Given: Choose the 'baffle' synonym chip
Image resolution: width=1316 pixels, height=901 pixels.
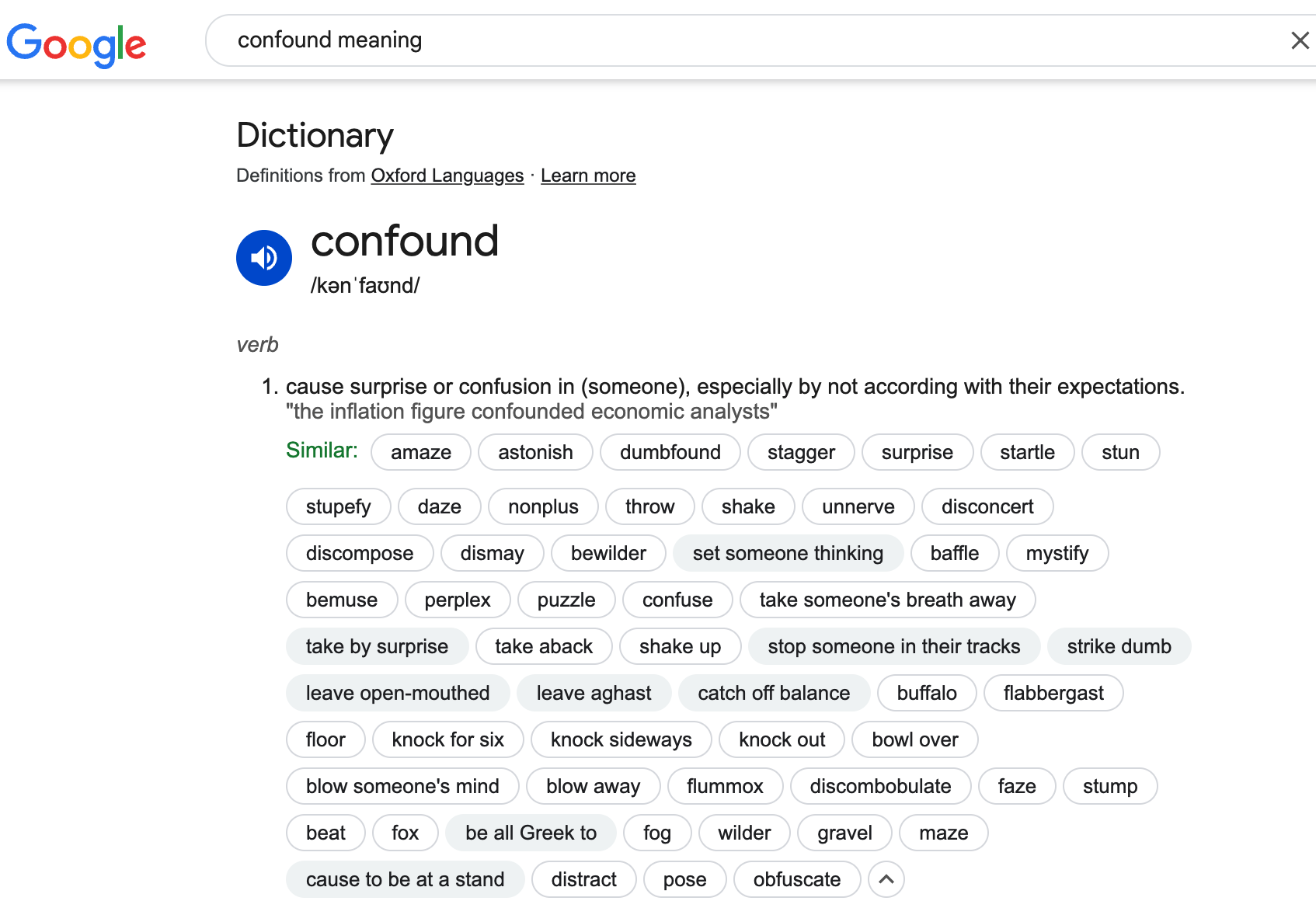Looking at the screenshot, I should tap(955, 553).
